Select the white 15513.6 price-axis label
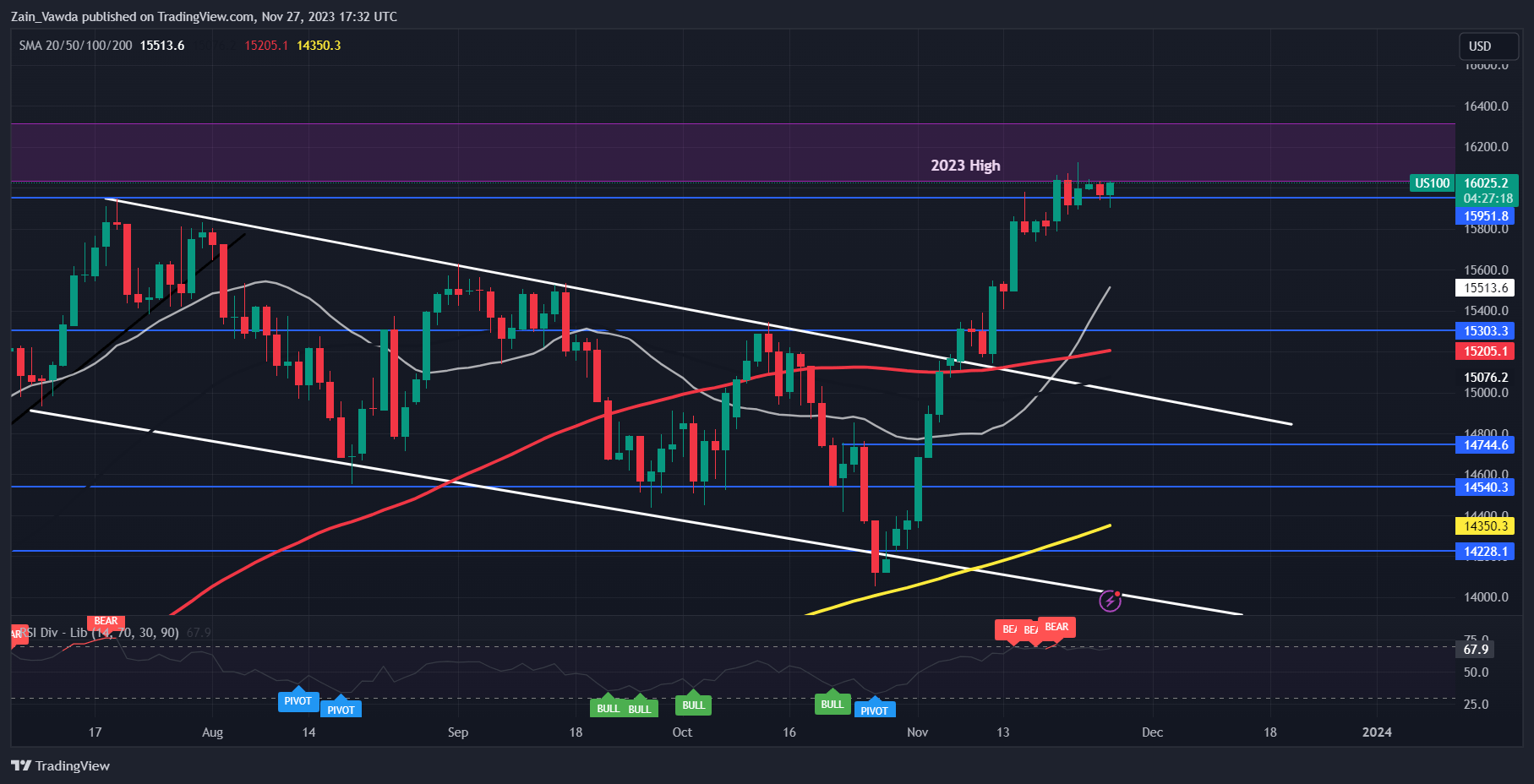Image resolution: width=1534 pixels, height=784 pixels. [x=1485, y=288]
